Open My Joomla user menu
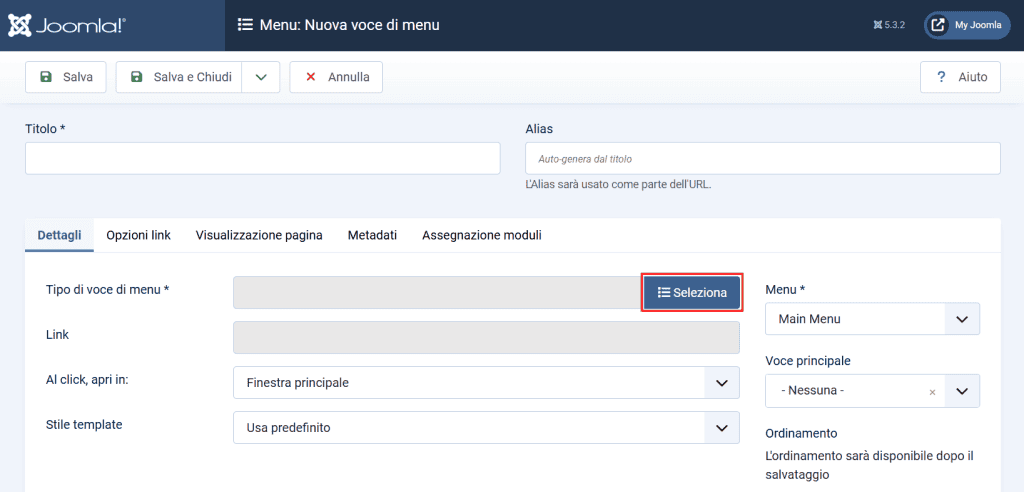This screenshot has width=1024, height=492. [x=967, y=25]
